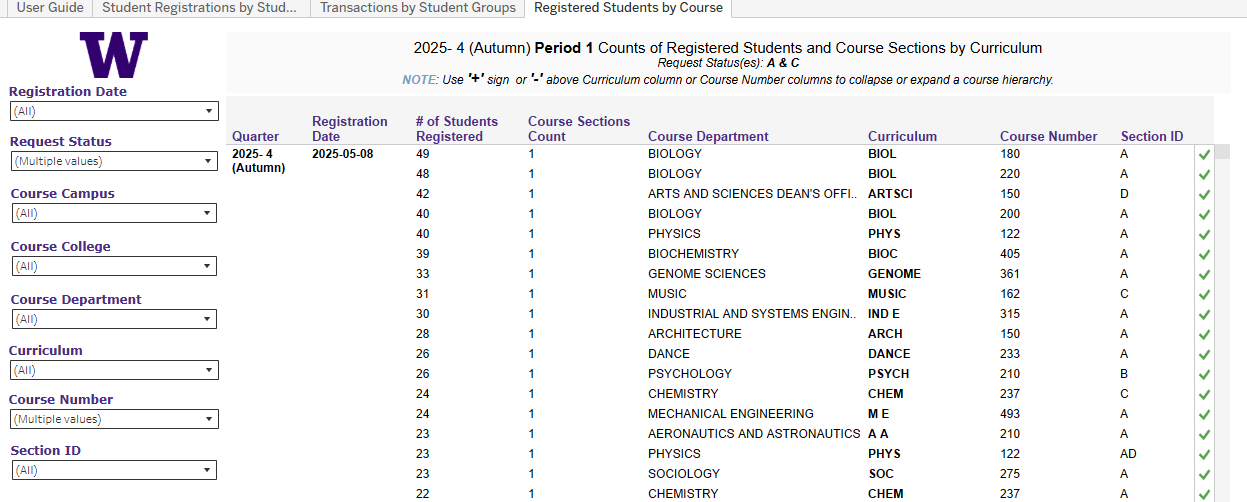Viewport: 1247px width, 502px height.
Task: Click course number 493
Action: 1010,414
